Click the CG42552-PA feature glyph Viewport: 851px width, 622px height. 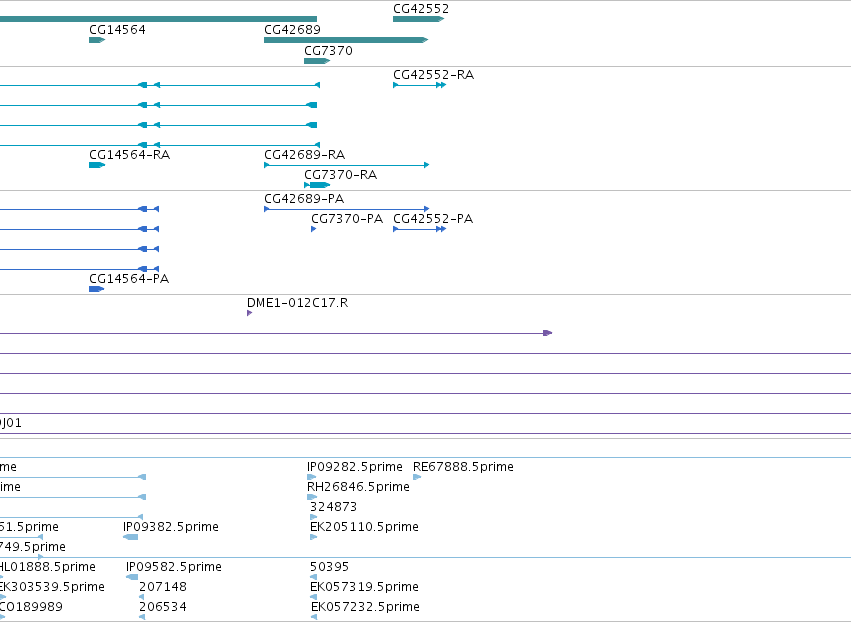point(420,229)
